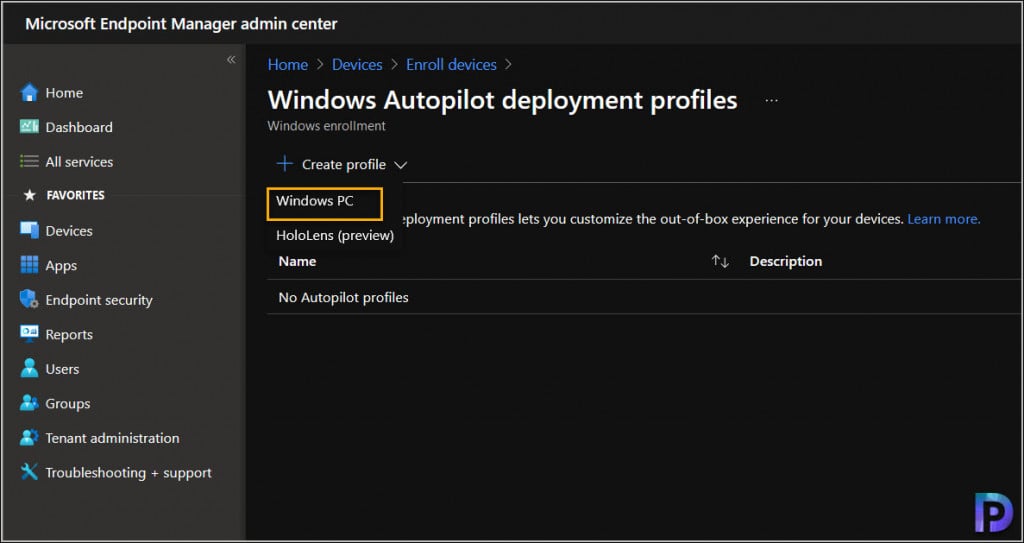Click the Create profile button label
This screenshot has width=1024, height=543.
coord(344,165)
